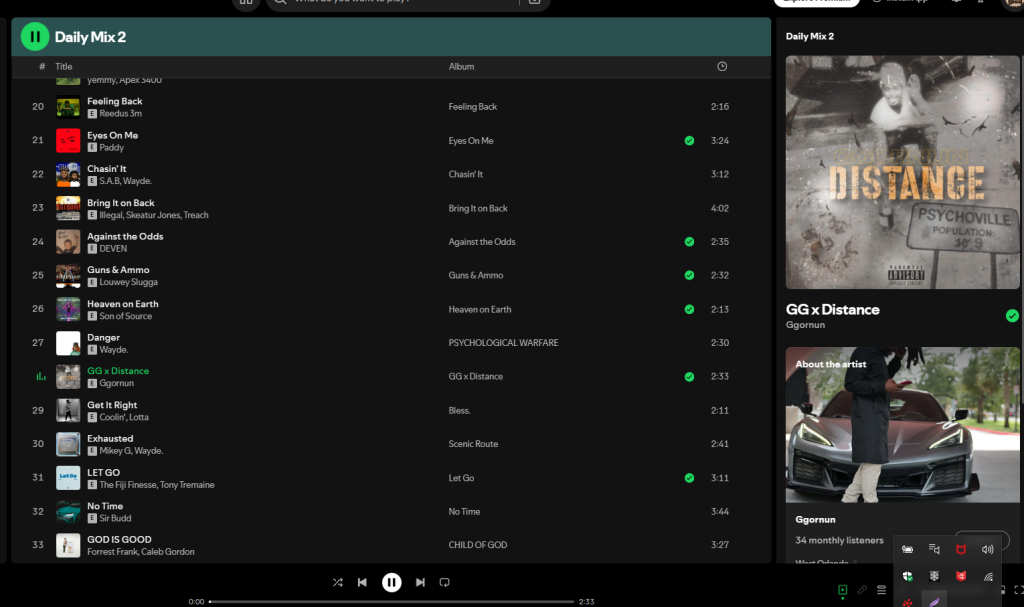Open artist Son of Source

pyautogui.click(x=125, y=316)
